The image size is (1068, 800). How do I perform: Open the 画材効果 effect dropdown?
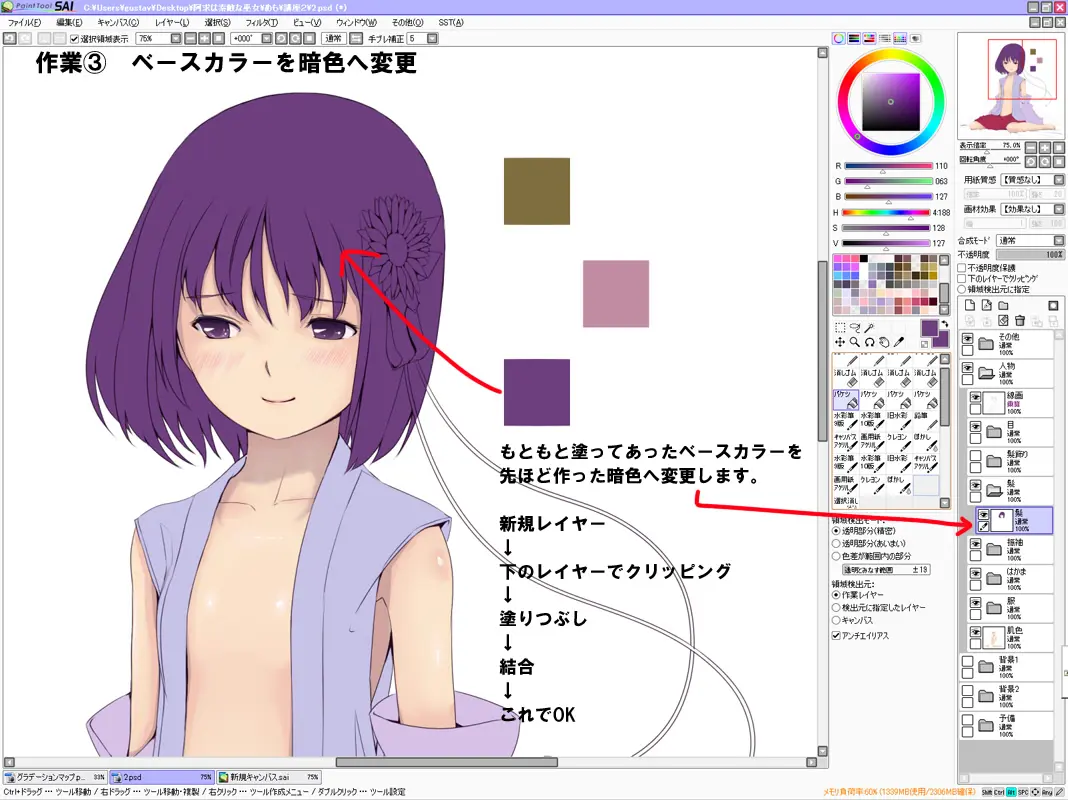coord(1058,209)
